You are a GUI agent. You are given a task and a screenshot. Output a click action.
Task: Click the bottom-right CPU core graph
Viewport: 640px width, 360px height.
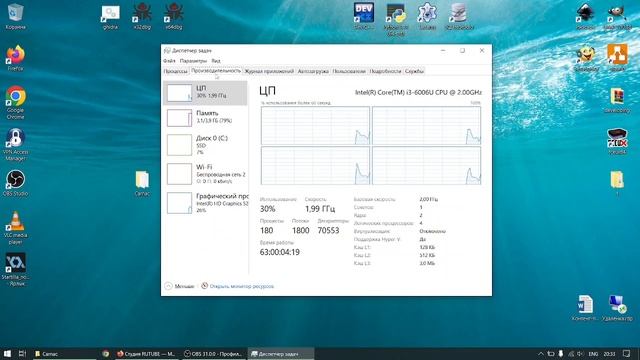[x=427, y=166]
